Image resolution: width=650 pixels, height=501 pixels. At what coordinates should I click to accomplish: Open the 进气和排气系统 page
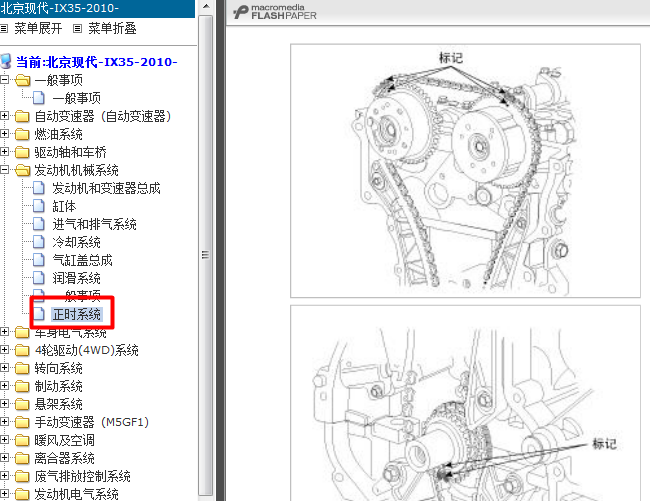click(95, 224)
